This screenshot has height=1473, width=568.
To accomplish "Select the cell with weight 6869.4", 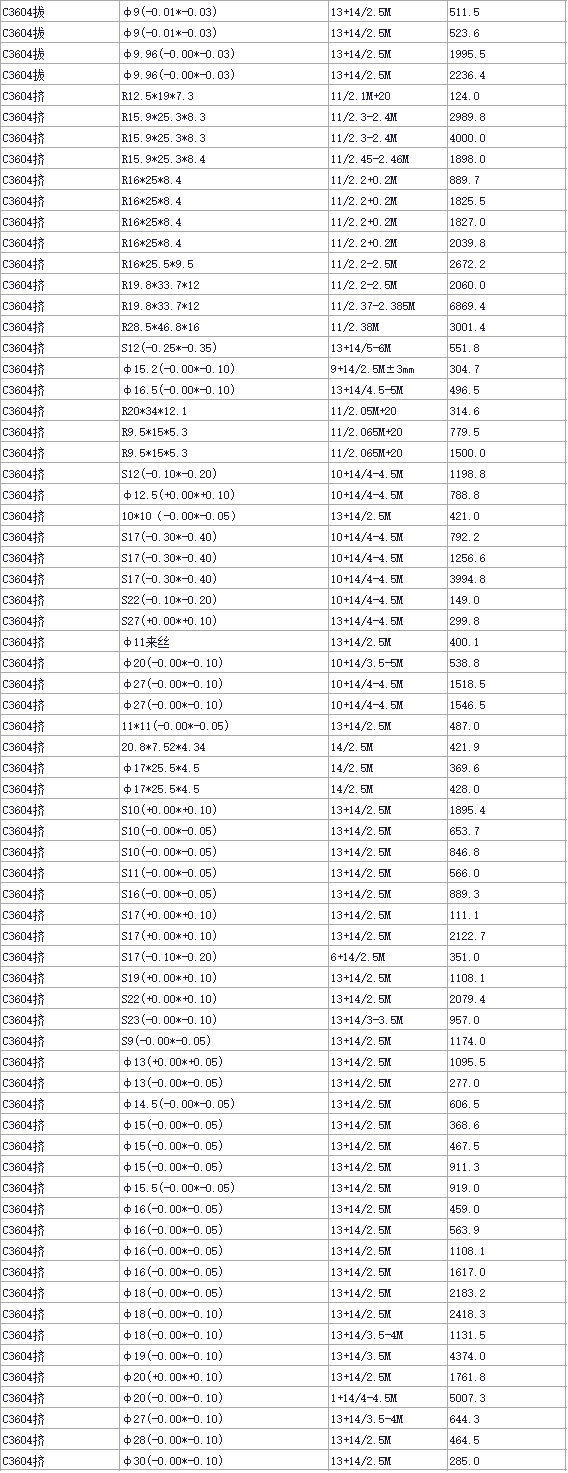I will [x=506, y=306].
